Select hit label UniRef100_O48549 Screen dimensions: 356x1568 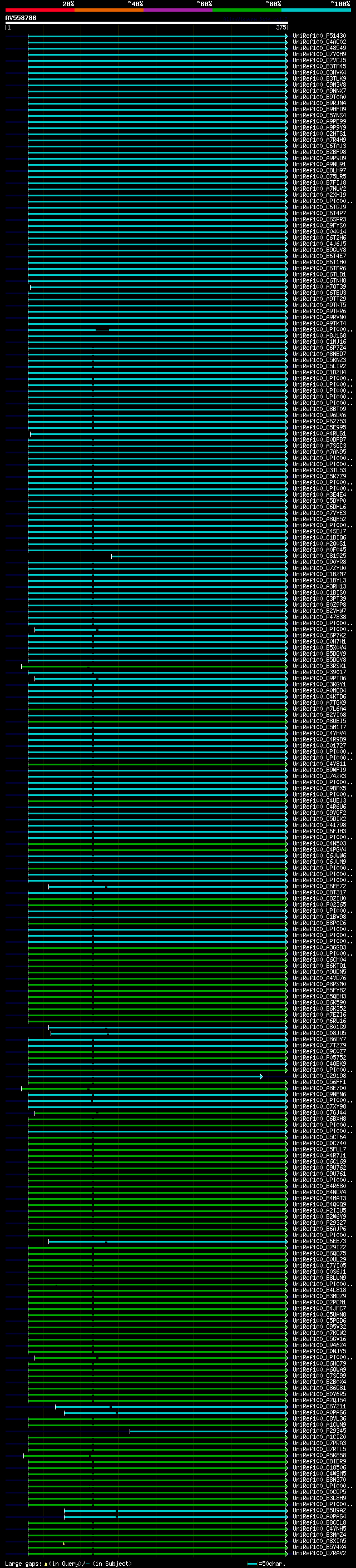click(319, 48)
